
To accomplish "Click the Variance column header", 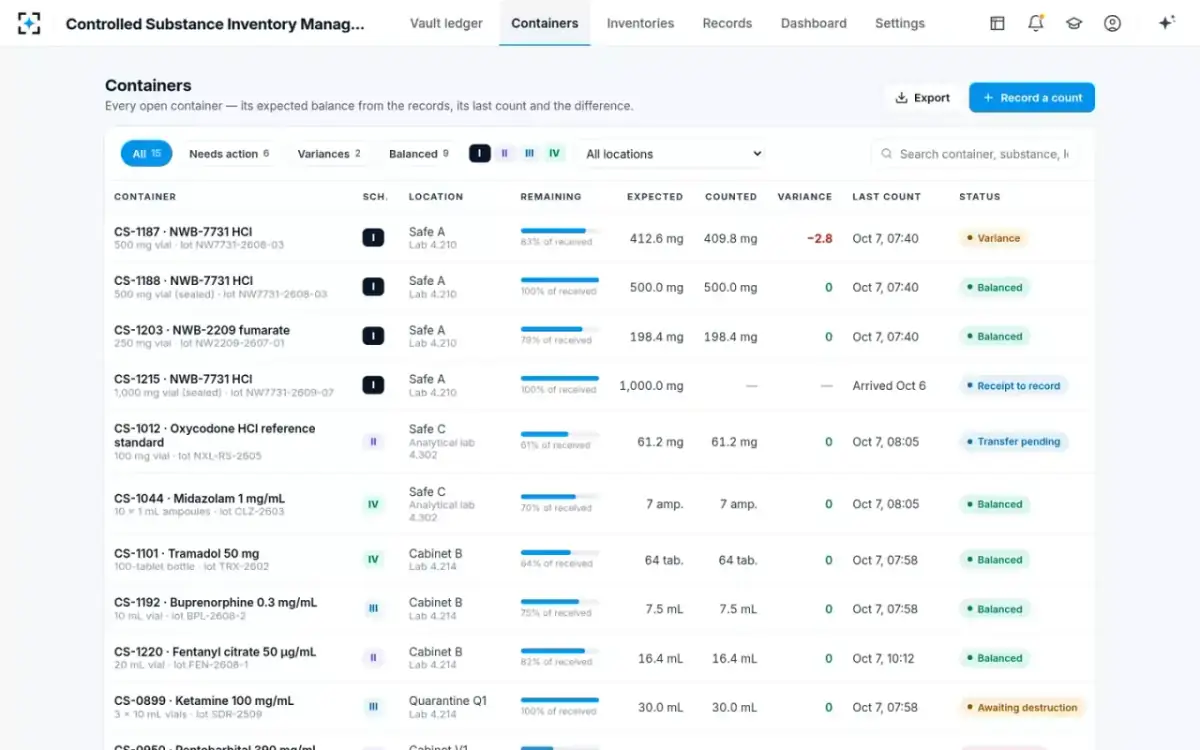I will (805, 197).
